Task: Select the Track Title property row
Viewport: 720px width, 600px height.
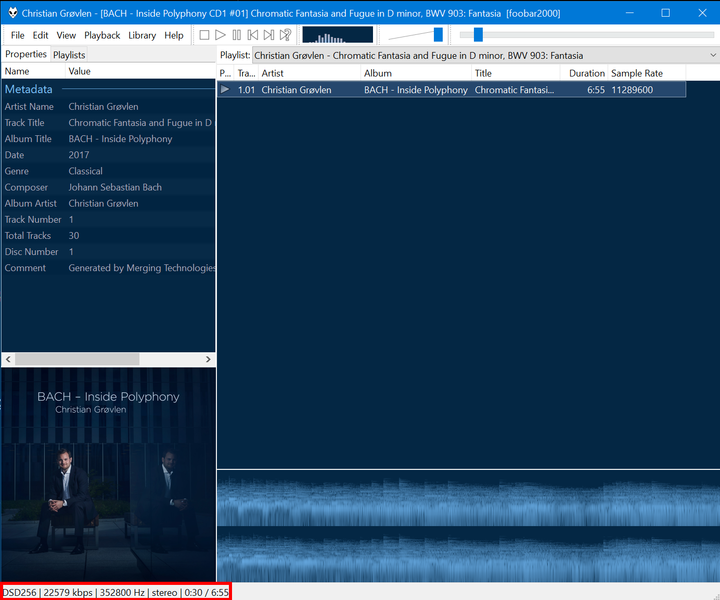Action: [108, 123]
